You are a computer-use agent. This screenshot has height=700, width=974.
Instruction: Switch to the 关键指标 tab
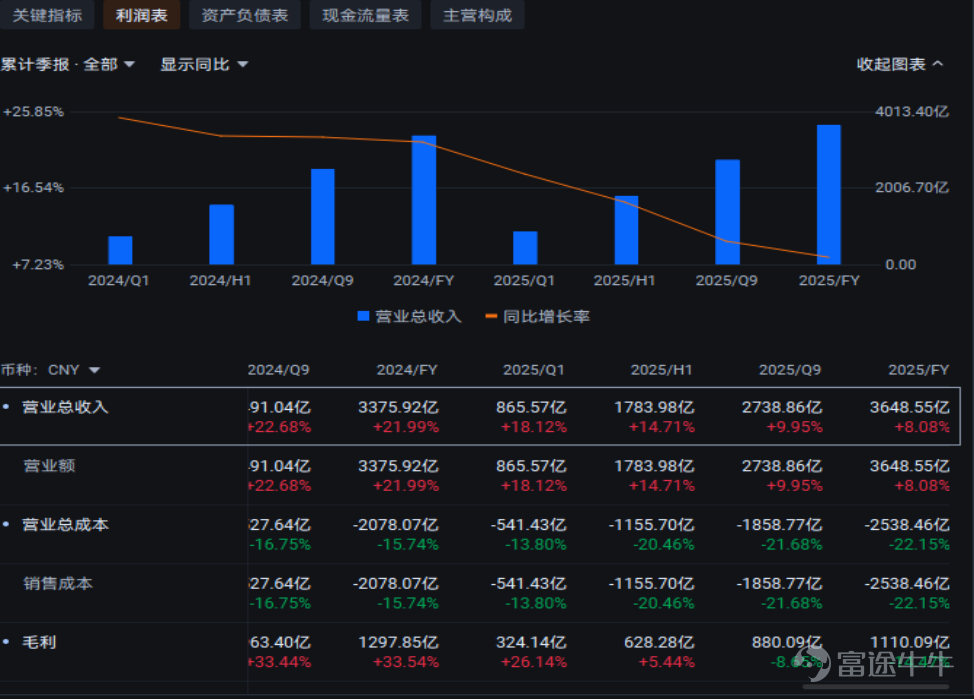pos(46,15)
